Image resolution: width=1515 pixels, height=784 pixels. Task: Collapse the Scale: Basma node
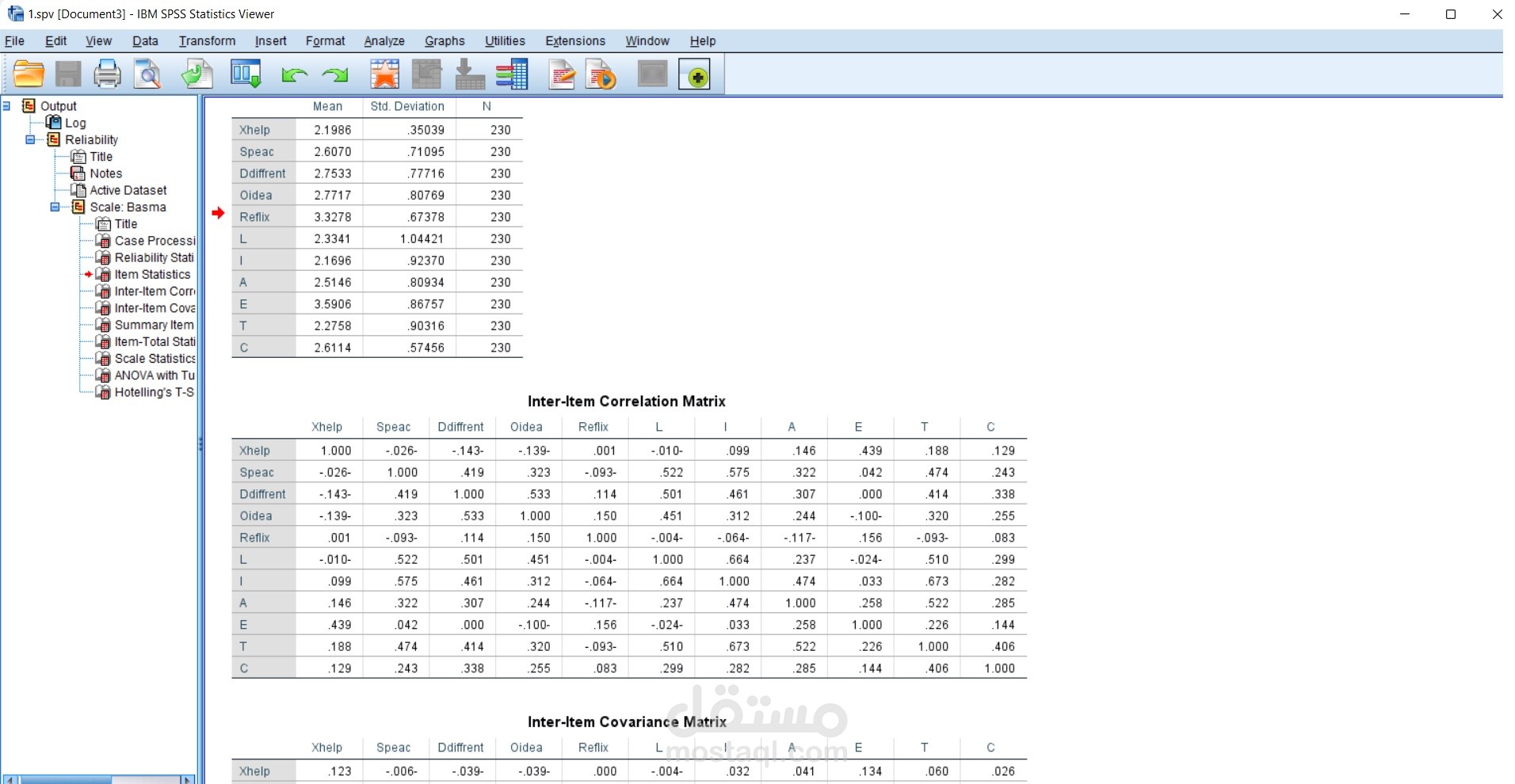(x=55, y=207)
